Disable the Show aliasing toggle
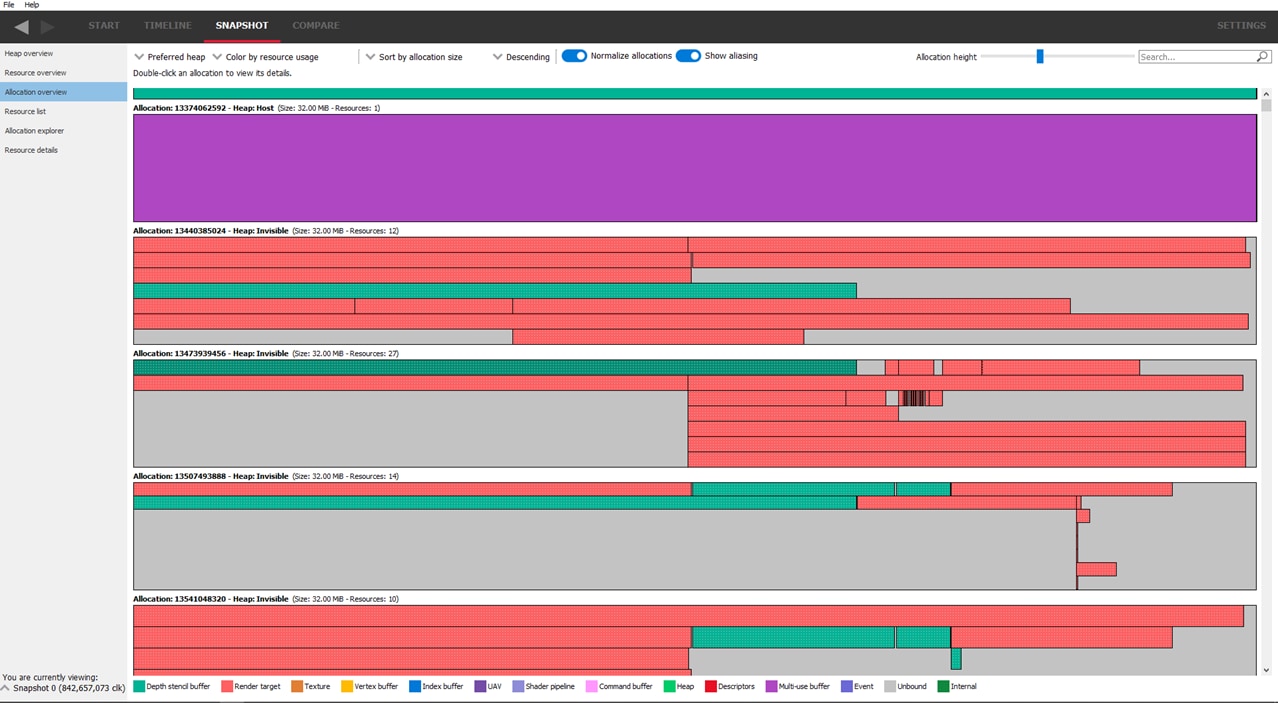 click(688, 56)
